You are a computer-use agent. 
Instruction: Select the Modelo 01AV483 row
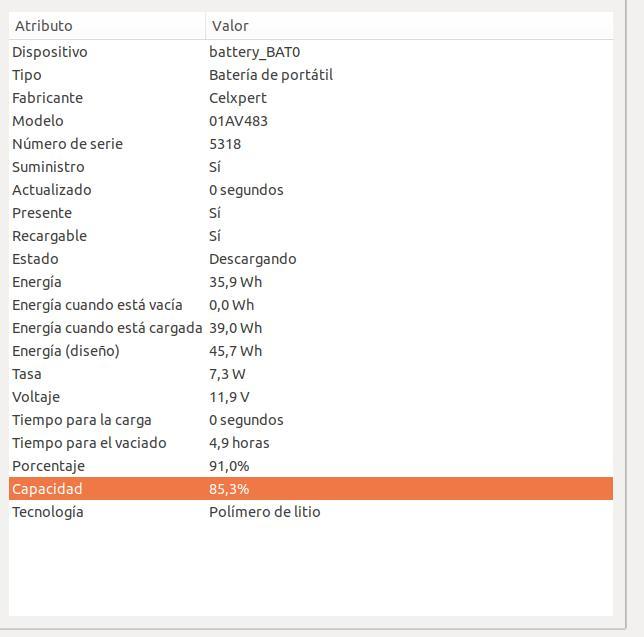click(311, 121)
